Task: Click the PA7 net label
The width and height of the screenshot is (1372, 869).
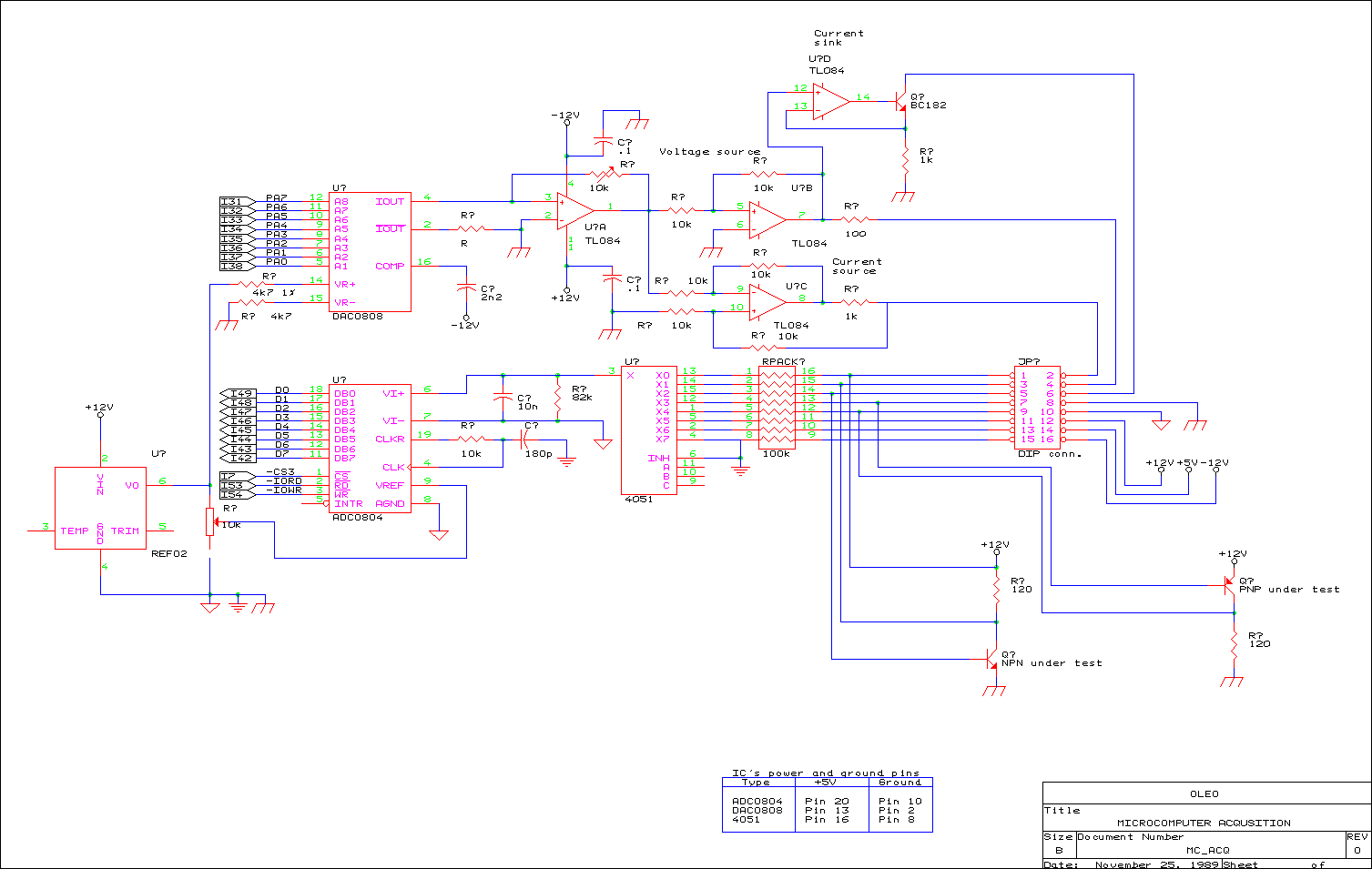Action: pyautogui.click(x=277, y=197)
